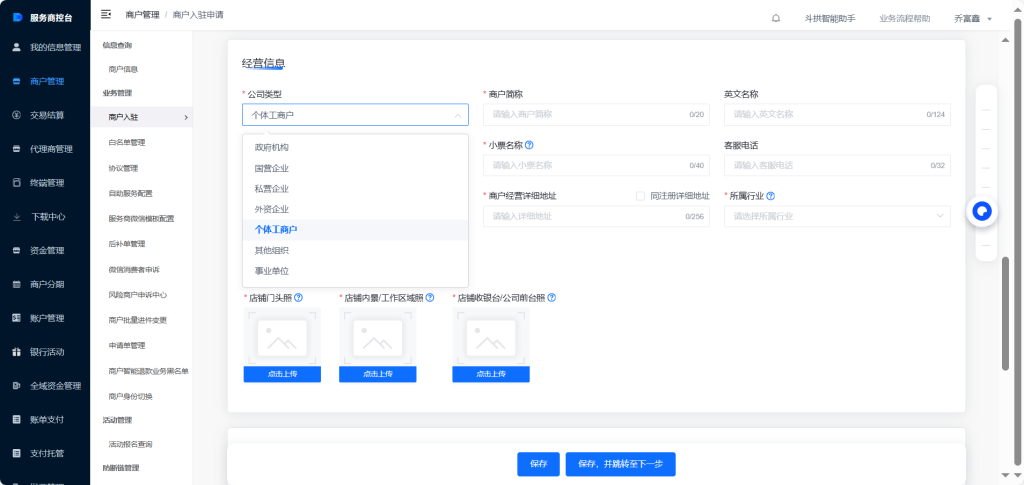Open 微信消费者申诉 in the submenu
Image resolution: width=1024 pixels, height=485 pixels.
tap(134, 270)
